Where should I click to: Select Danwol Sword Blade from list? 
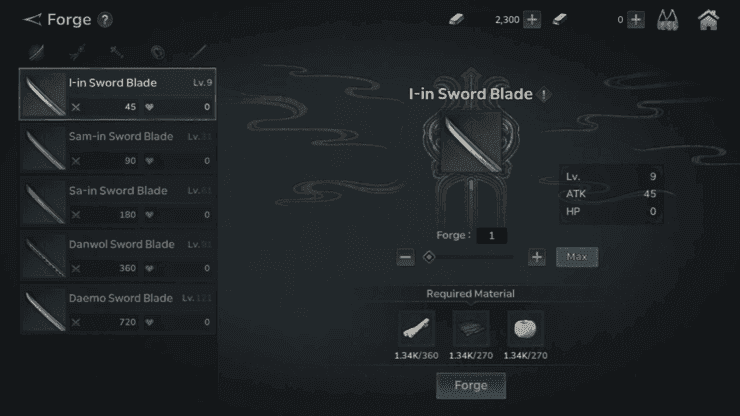click(118, 256)
